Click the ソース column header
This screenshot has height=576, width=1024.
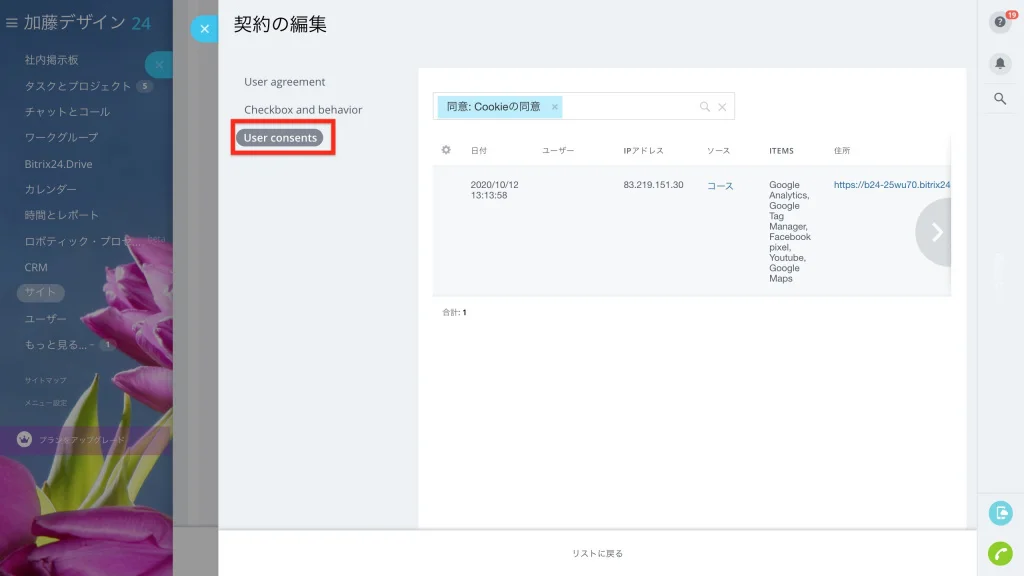(718, 151)
